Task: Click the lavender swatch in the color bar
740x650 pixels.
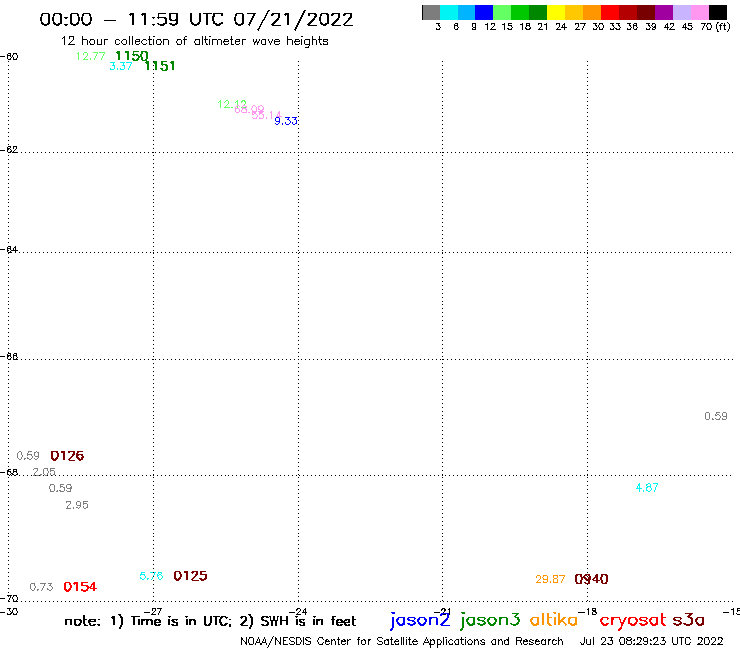Action: point(682,12)
